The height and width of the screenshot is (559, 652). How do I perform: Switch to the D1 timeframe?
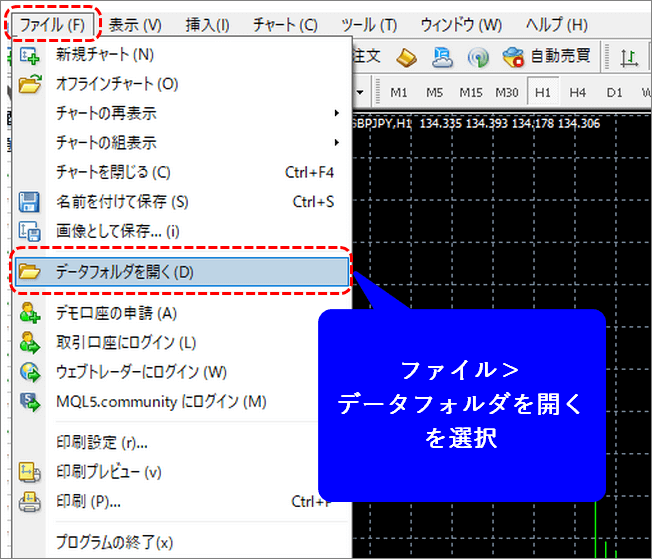[614, 92]
